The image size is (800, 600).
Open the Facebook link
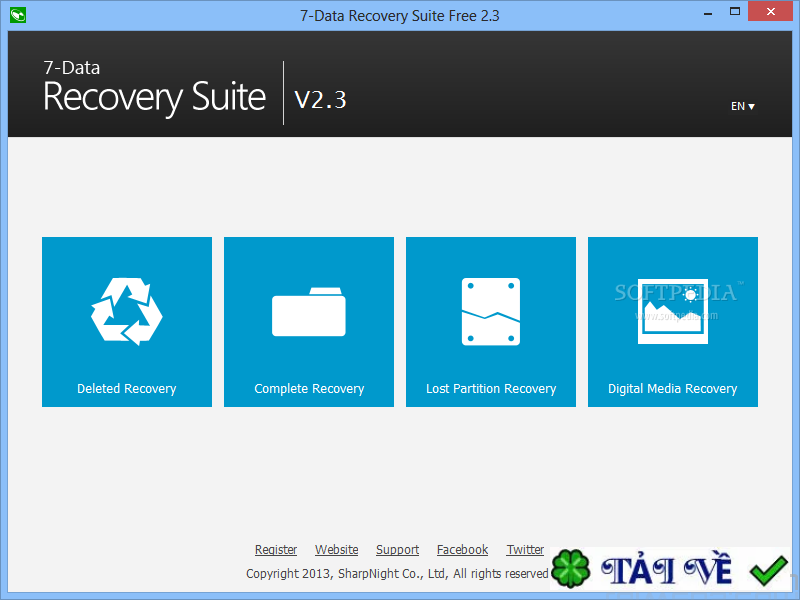coord(462,549)
